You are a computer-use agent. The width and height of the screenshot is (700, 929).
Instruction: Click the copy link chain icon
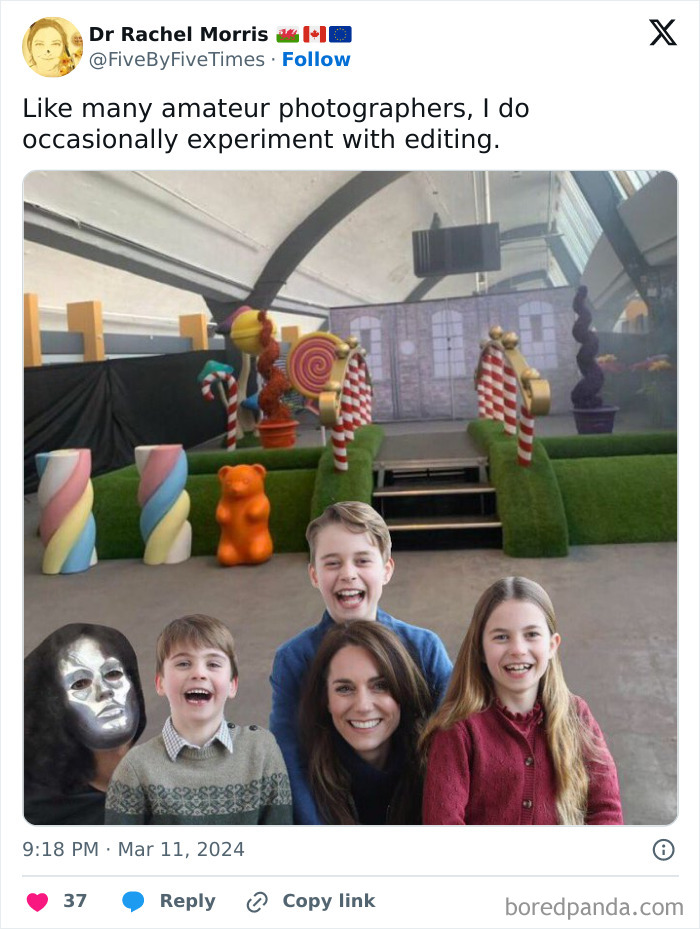pos(257,902)
